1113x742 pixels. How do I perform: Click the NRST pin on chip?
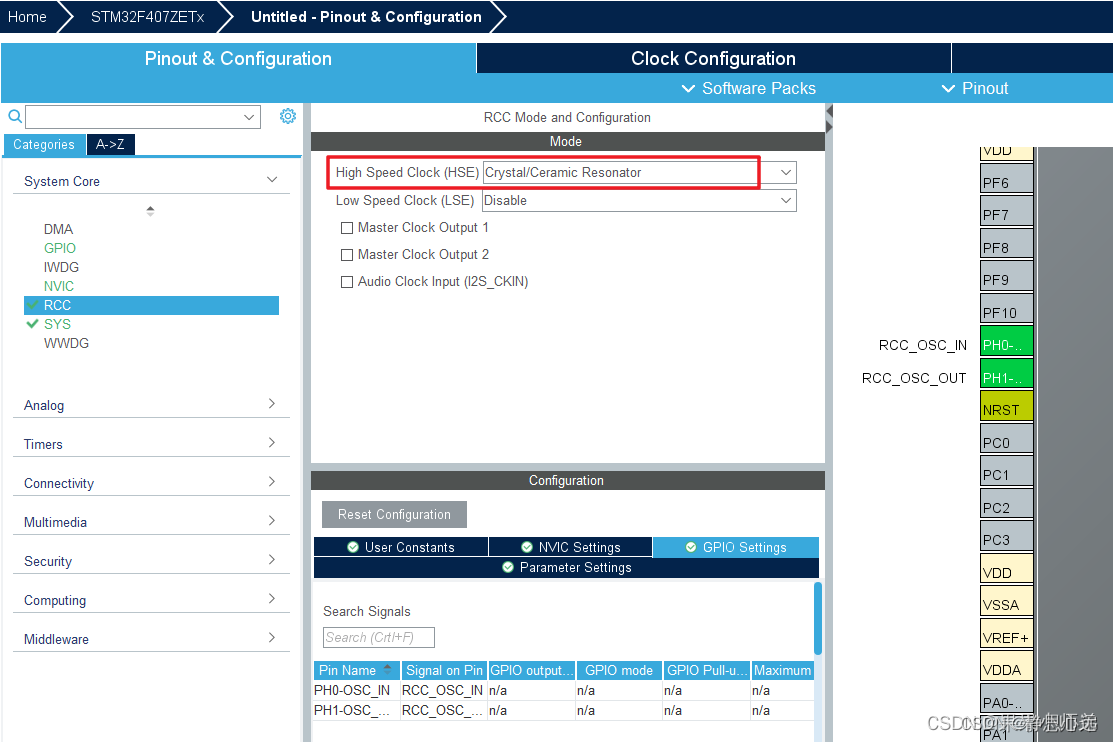(1007, 406)
